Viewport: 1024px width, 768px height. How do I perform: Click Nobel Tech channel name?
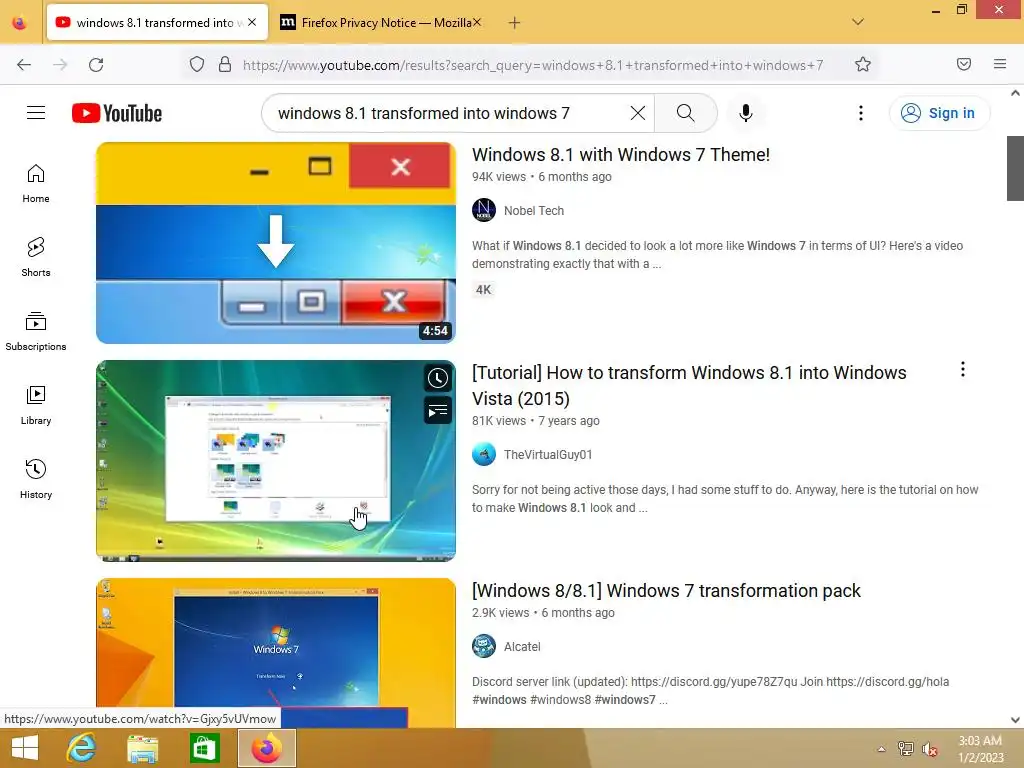coord(534,210)
